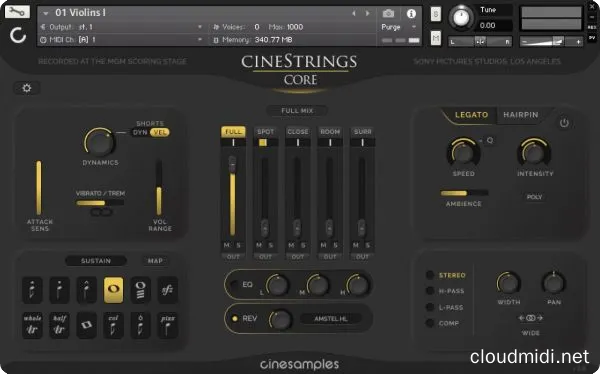Go to previous instrument with left arrow
The image size is (600, 374).
click(354, 14)
